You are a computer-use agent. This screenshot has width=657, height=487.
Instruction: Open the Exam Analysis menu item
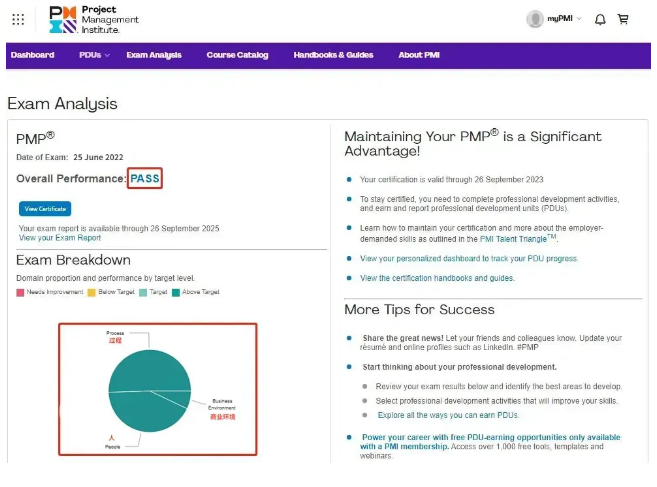point(154,55)
